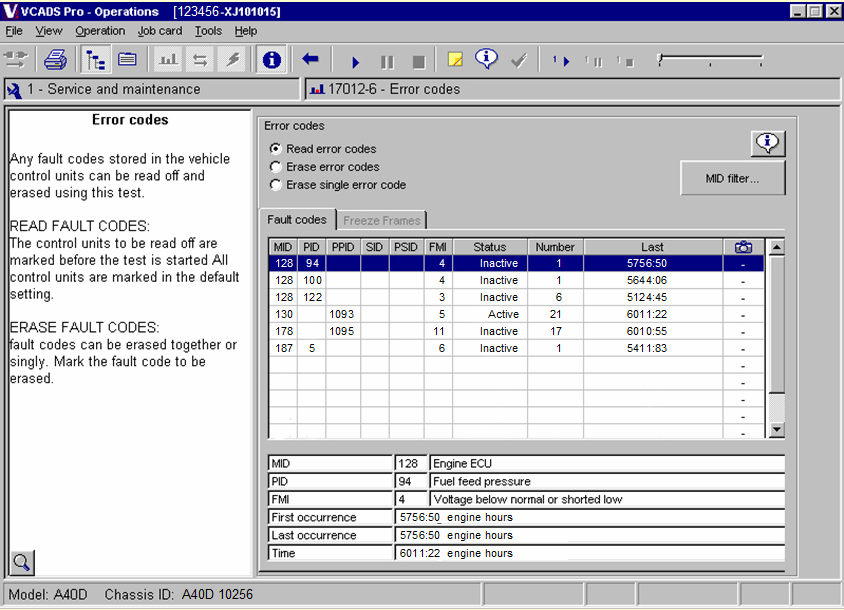
Task: Click chart icon beside 17012-6 Error codes
Action: point(318,89)
